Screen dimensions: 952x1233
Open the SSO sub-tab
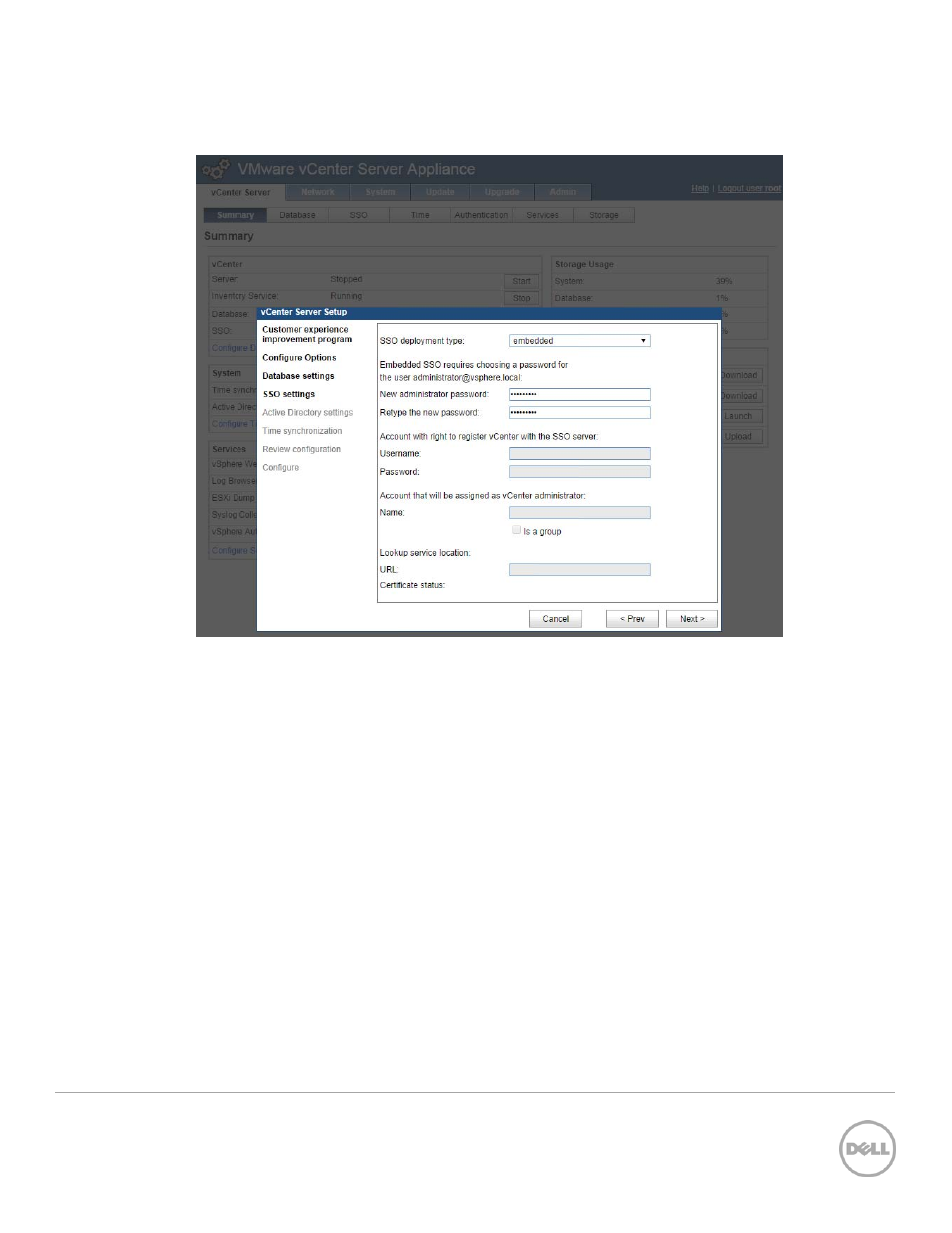coord(358,215)
